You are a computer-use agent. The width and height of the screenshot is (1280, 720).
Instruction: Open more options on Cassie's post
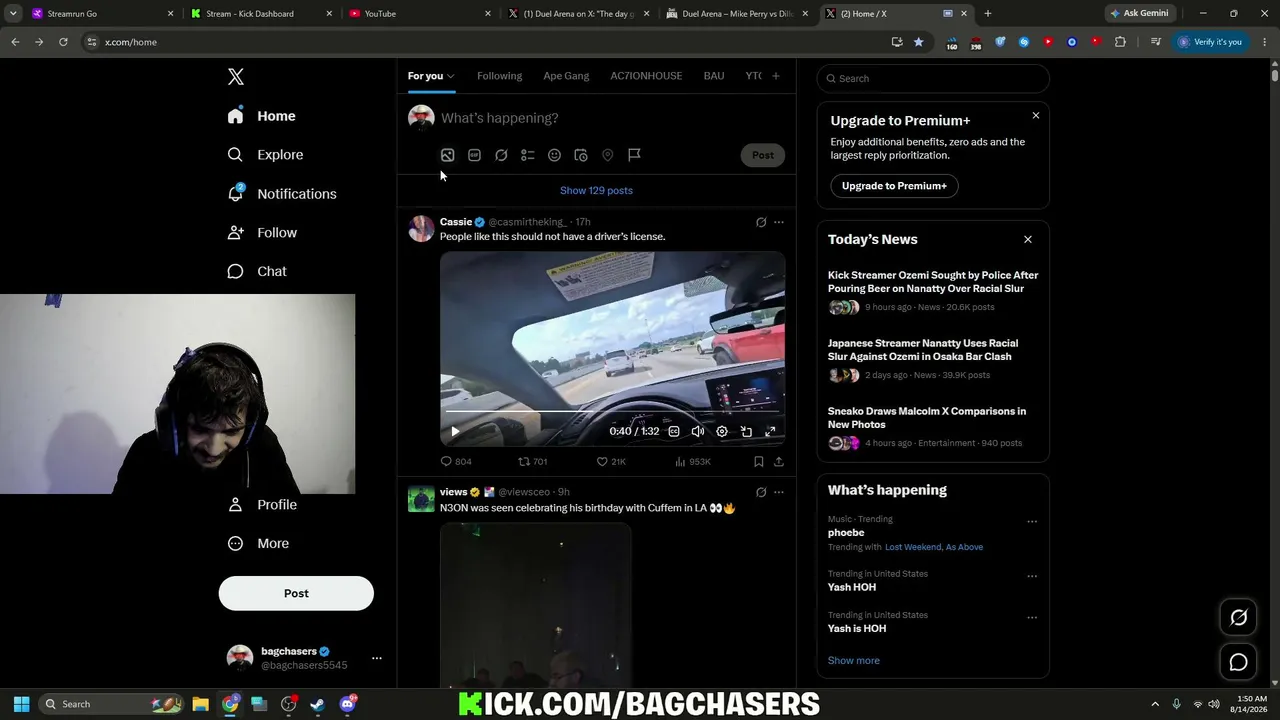tap(779, 222)
